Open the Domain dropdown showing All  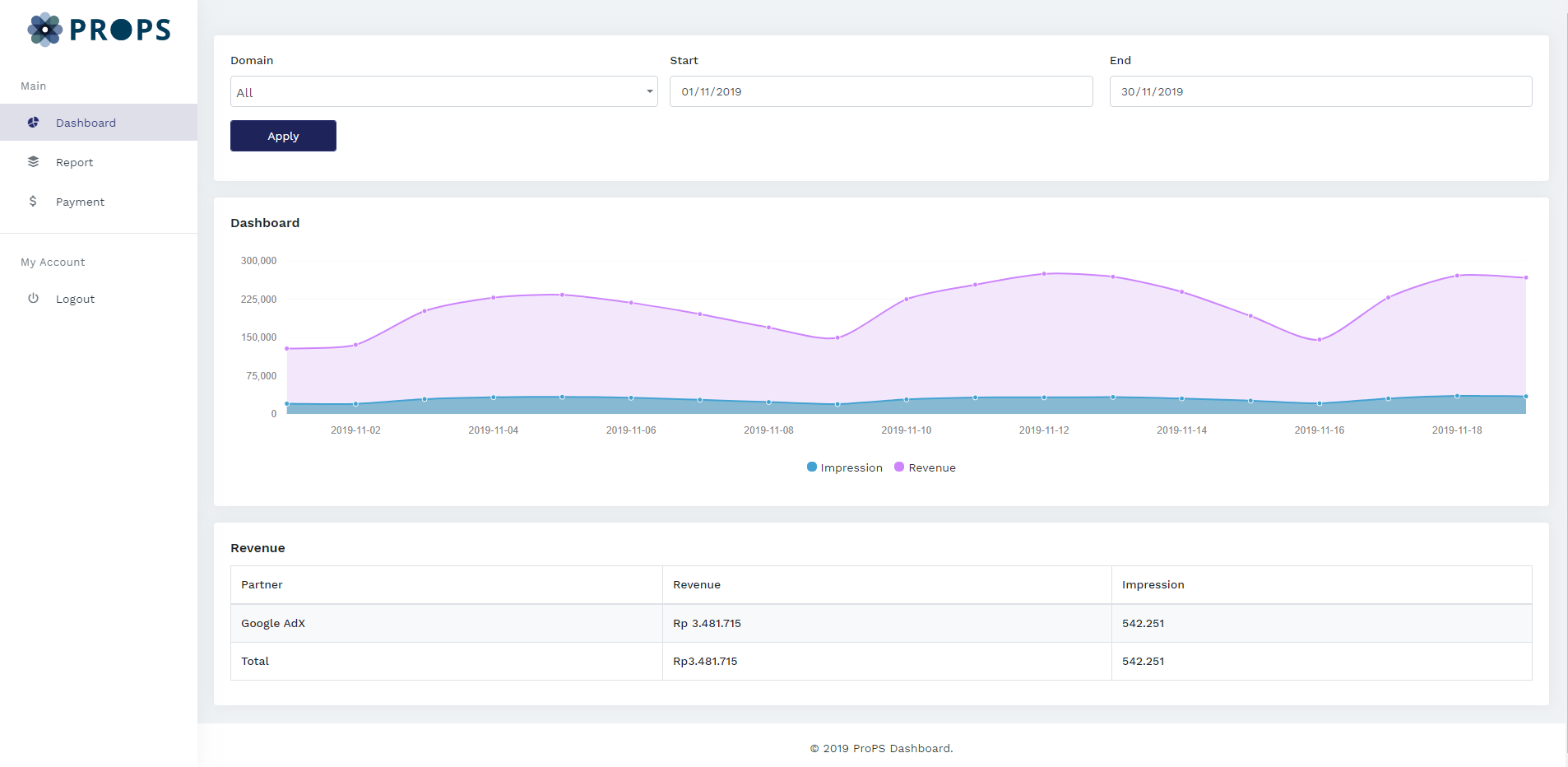coord(444,91)
